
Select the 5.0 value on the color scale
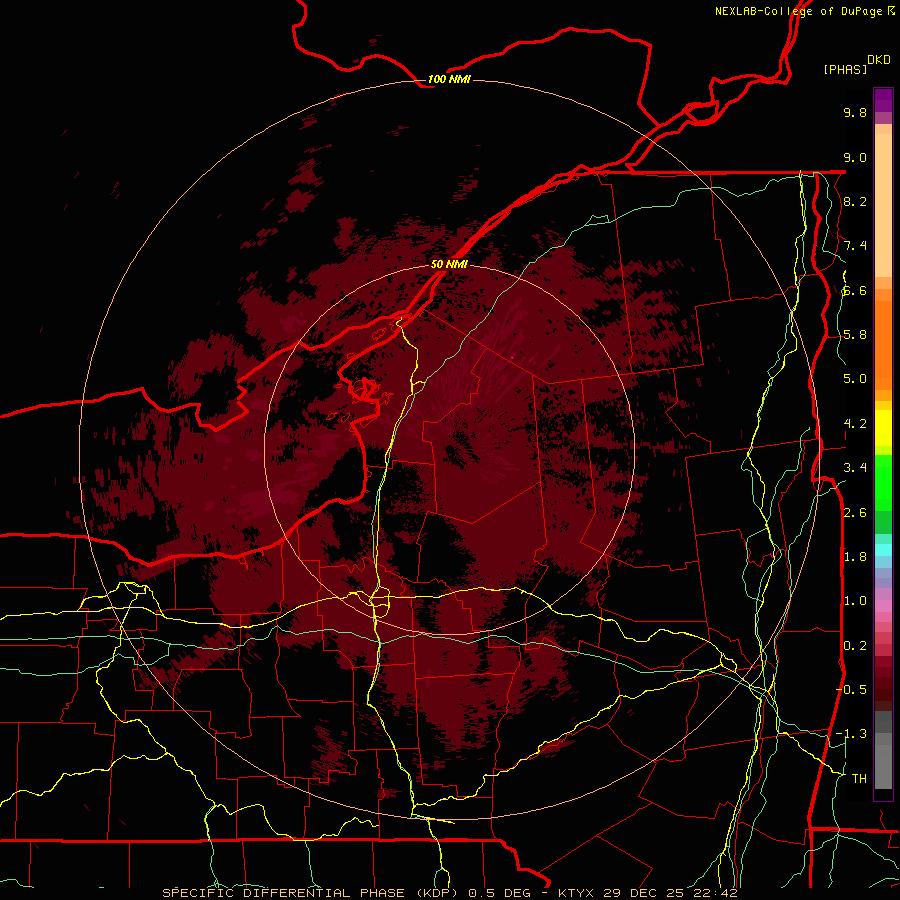(x=855, y=379)
